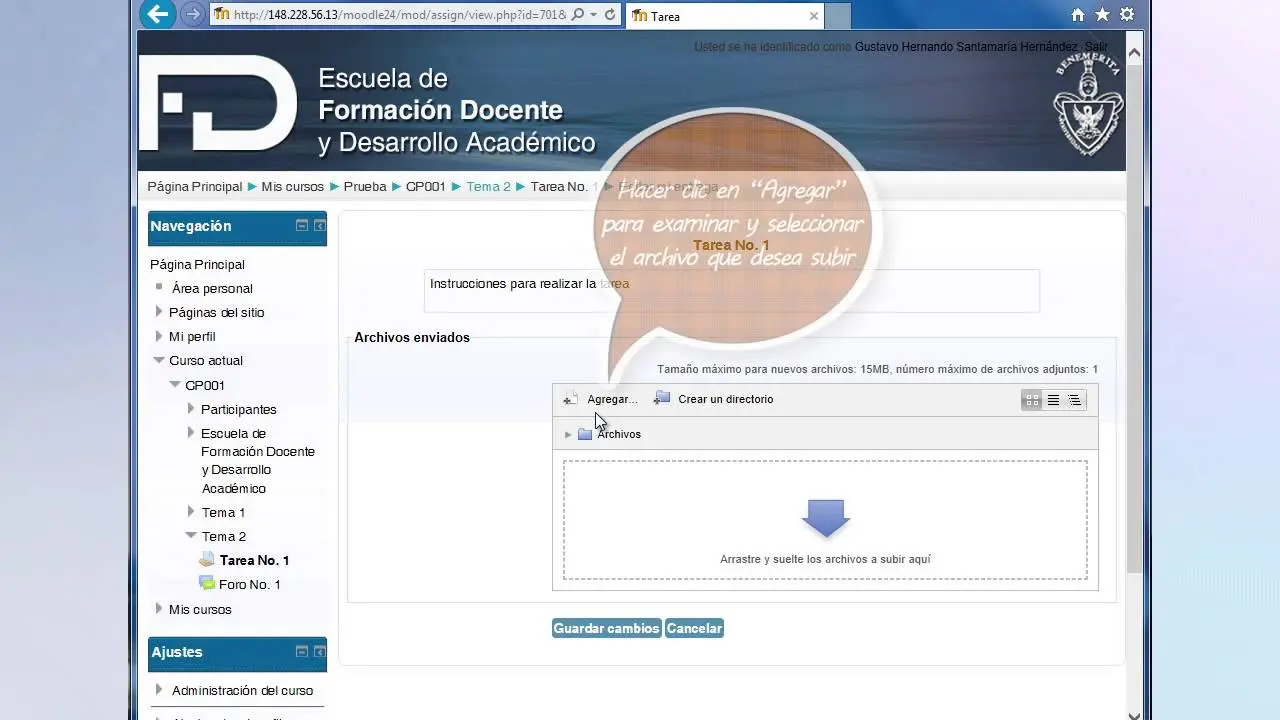Open Página Principal in navigation tree
Image resolution: width=1280 pixels, height=720 pixels.
click(x=197, y=264)
